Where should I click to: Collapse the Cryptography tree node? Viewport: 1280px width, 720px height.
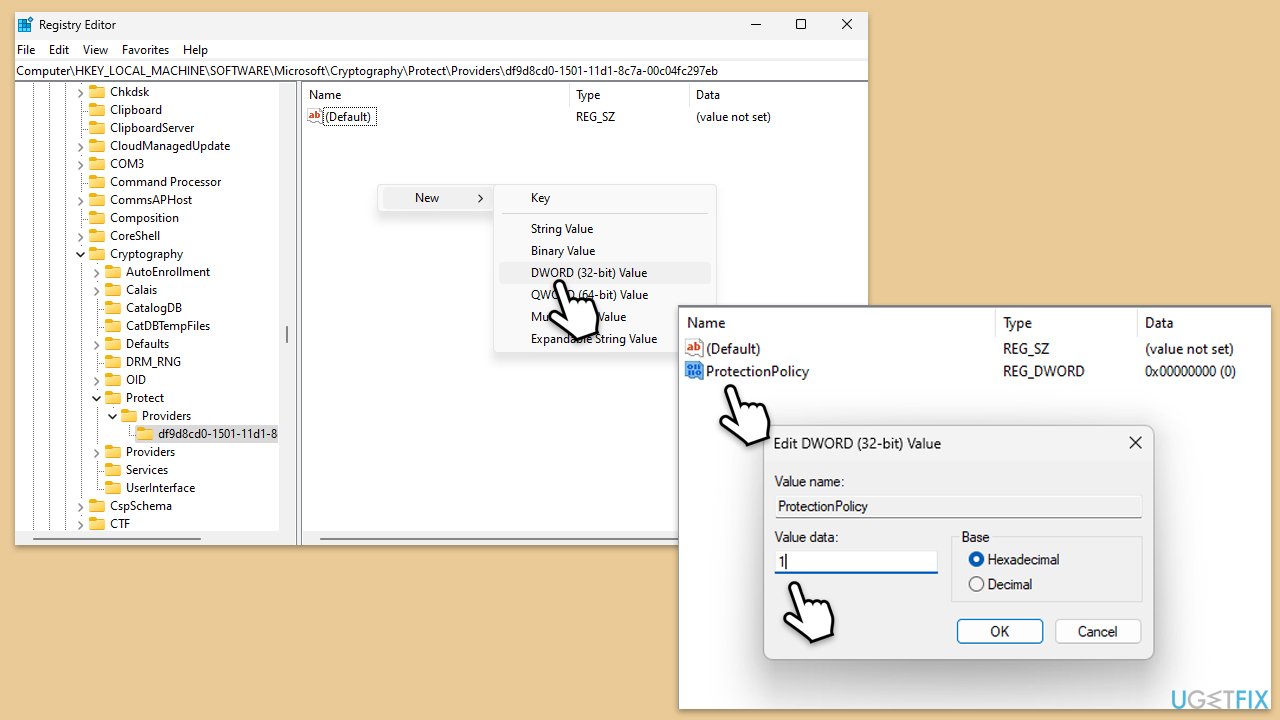click(81, 254)
